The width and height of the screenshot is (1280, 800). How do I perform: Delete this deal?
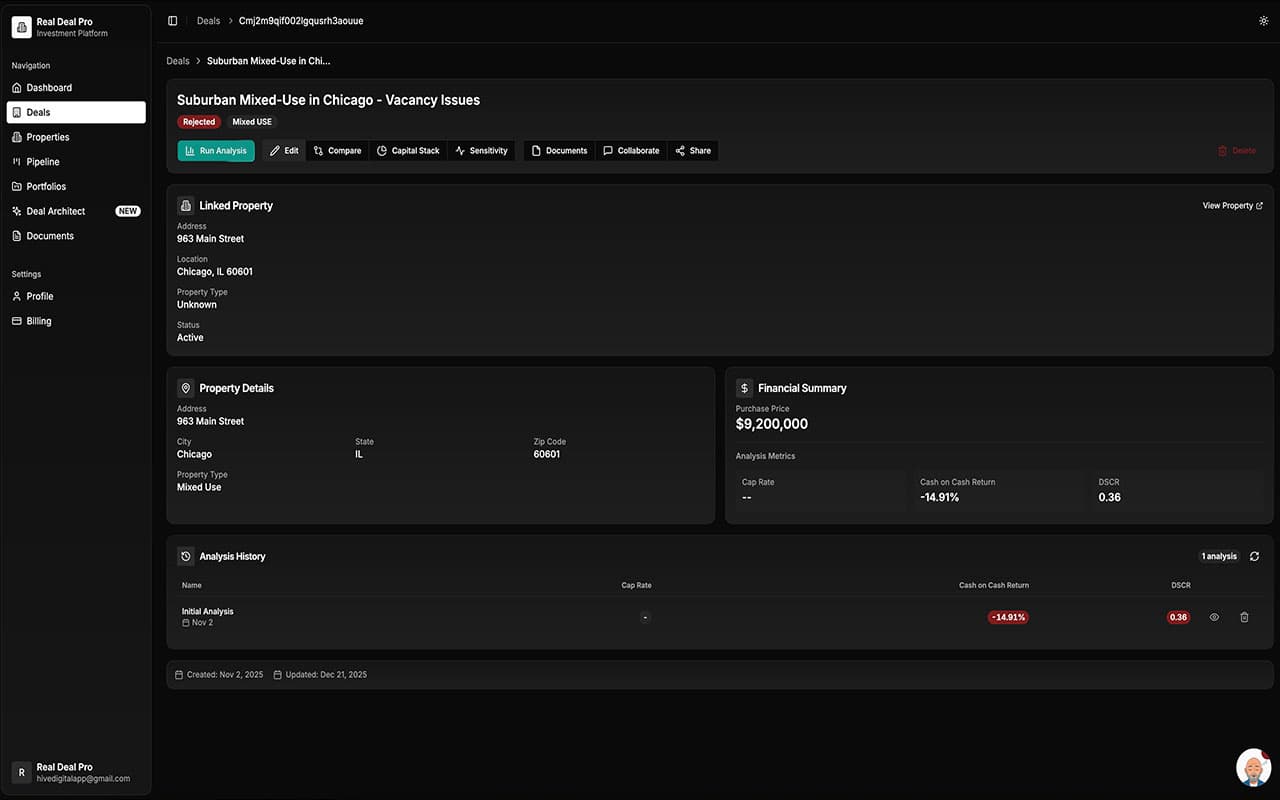1236,151
